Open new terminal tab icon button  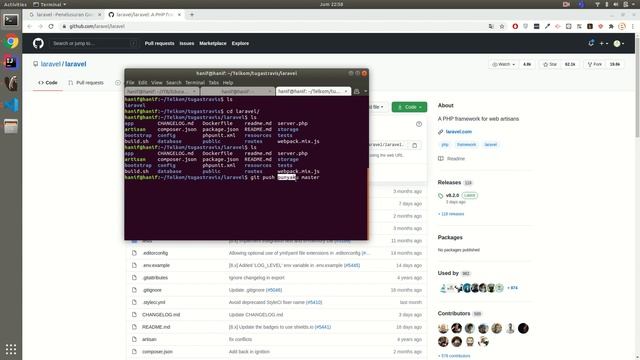click(356, 91)
